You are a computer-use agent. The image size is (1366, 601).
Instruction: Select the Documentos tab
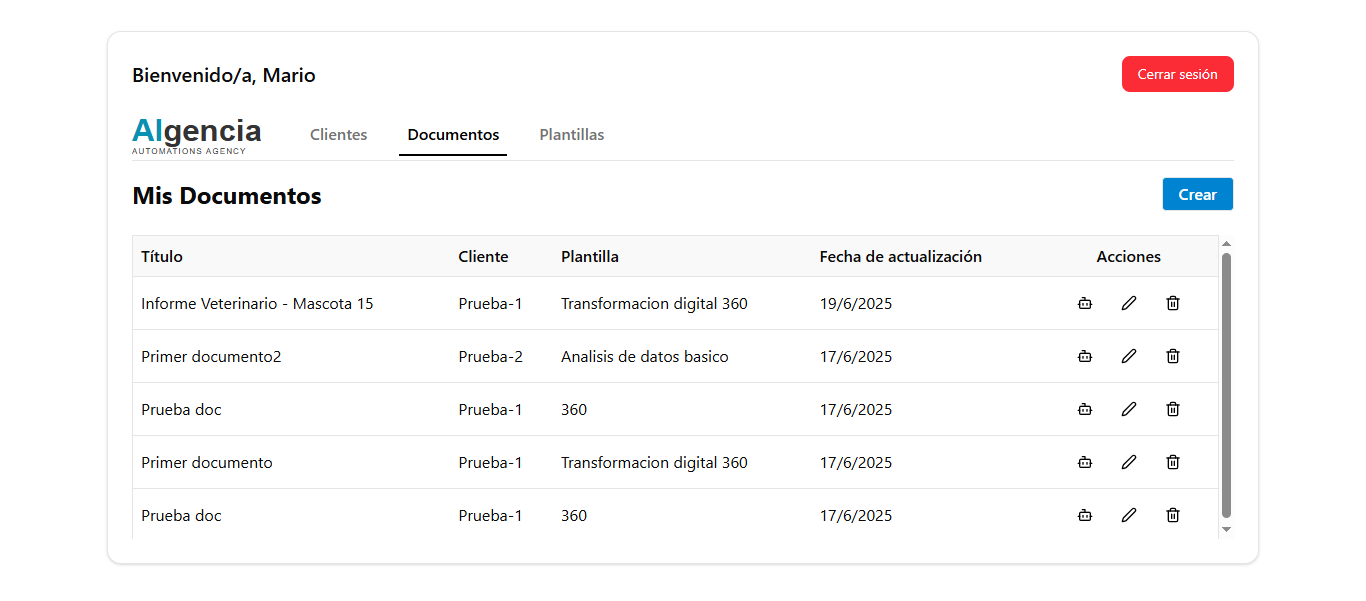[x=453, y=135]
